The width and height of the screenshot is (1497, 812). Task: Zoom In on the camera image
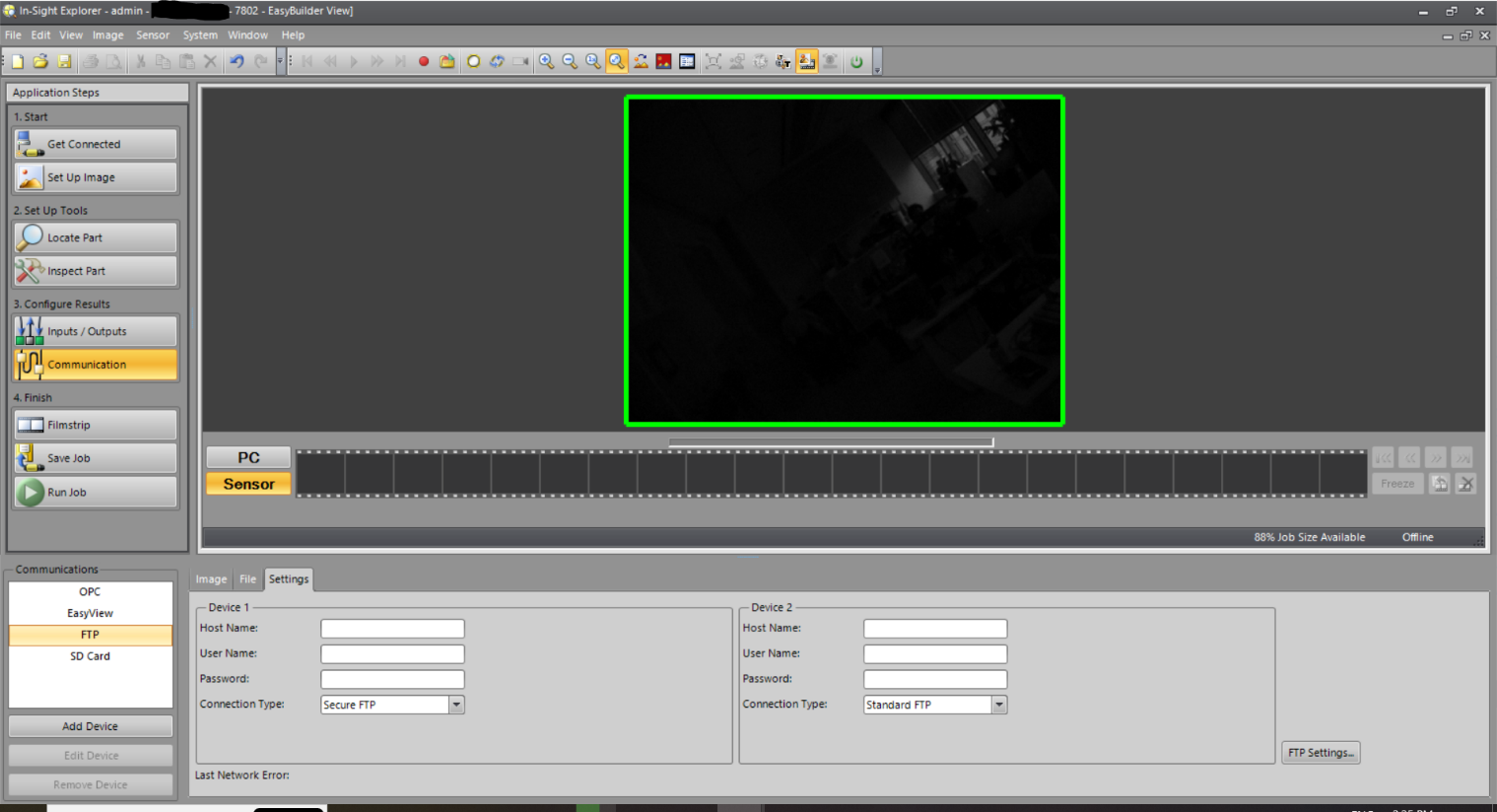tap(547, 60)
